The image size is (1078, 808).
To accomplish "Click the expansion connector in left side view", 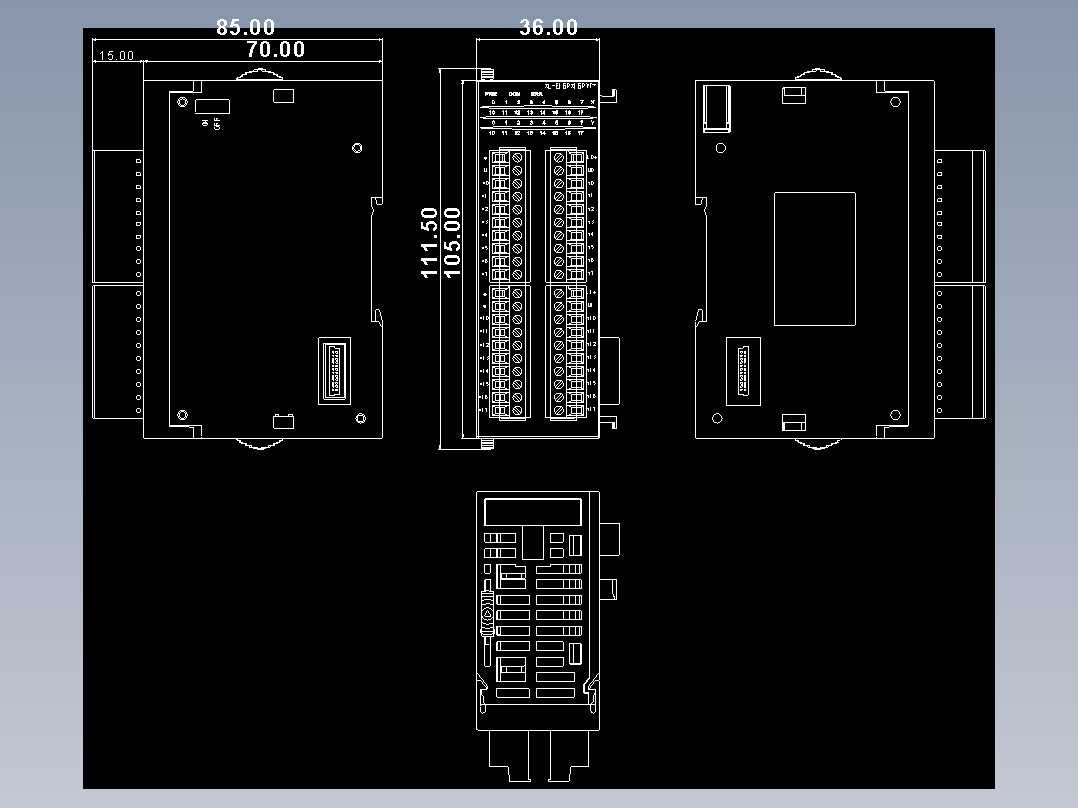I will tap(335, 371).
